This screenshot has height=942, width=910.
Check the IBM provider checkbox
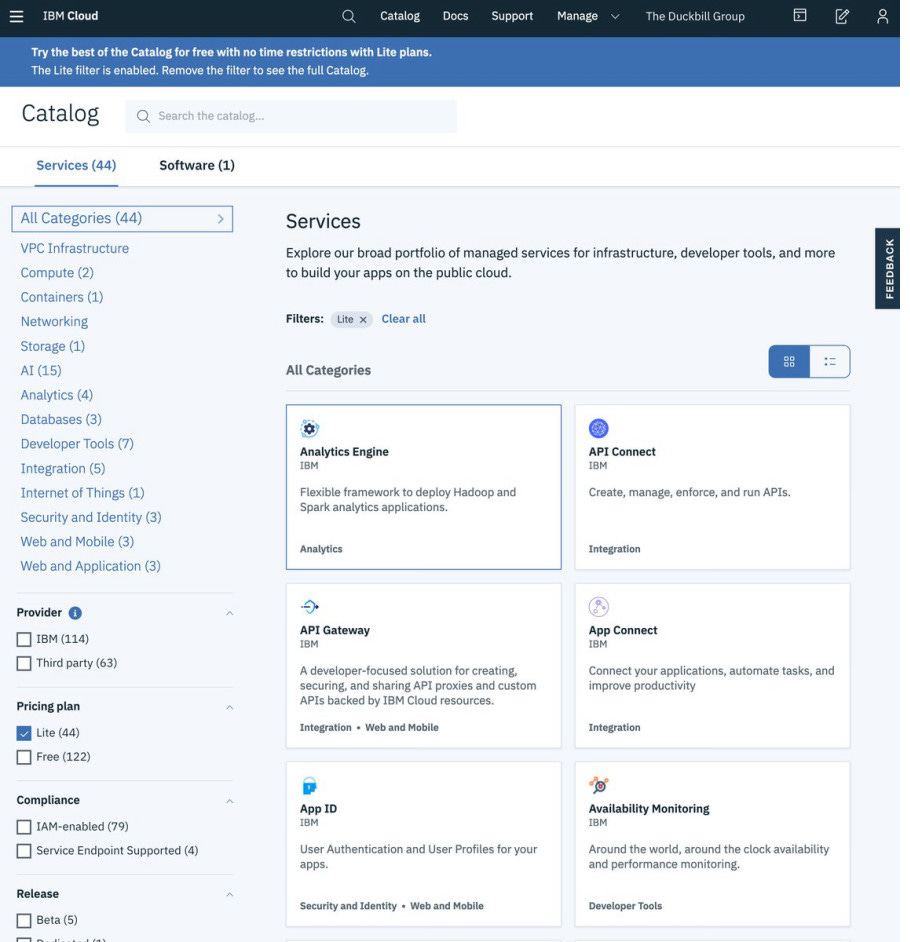coord(24,639)
